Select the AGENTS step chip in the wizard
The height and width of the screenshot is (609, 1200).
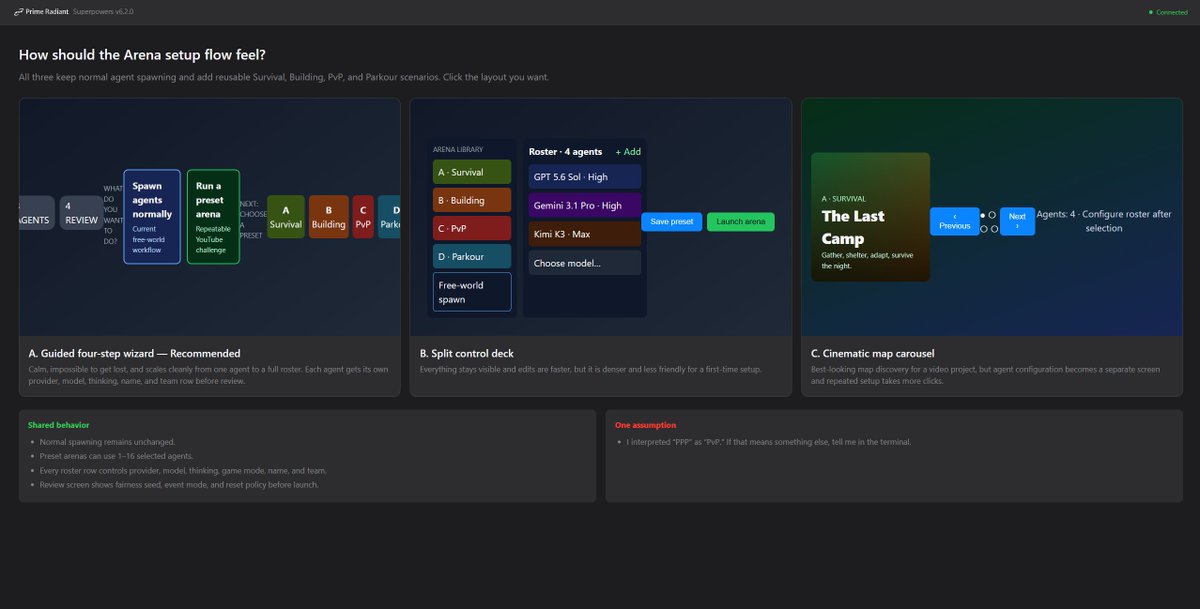click(x=36, y=213)
